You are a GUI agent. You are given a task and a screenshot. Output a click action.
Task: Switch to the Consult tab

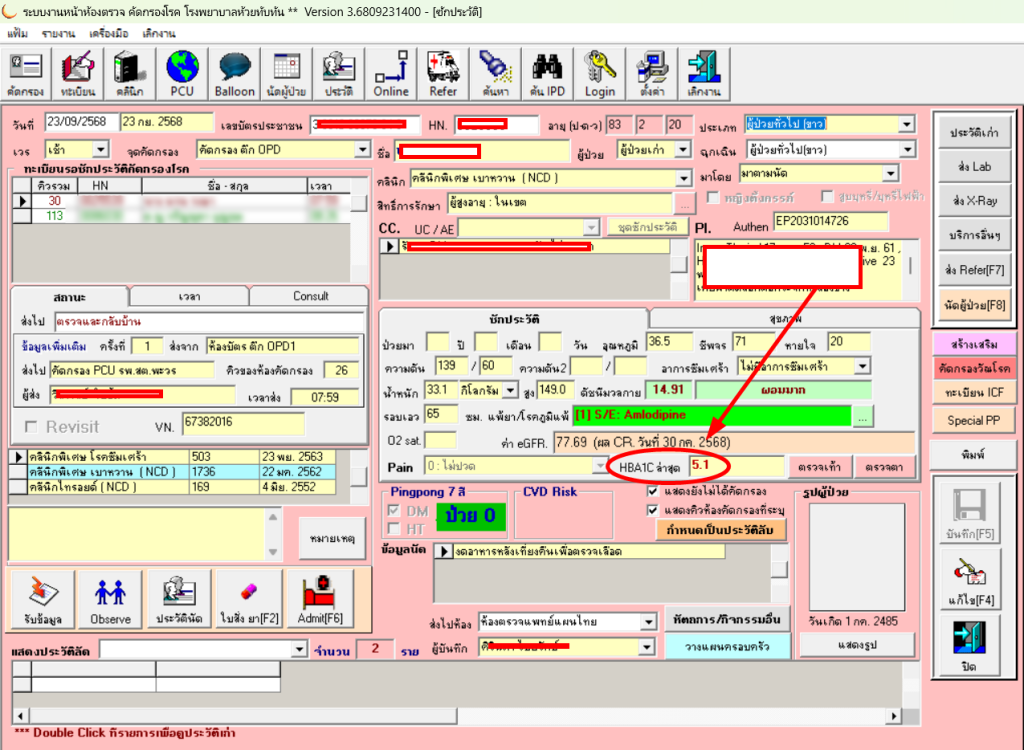tap(310, 296)
